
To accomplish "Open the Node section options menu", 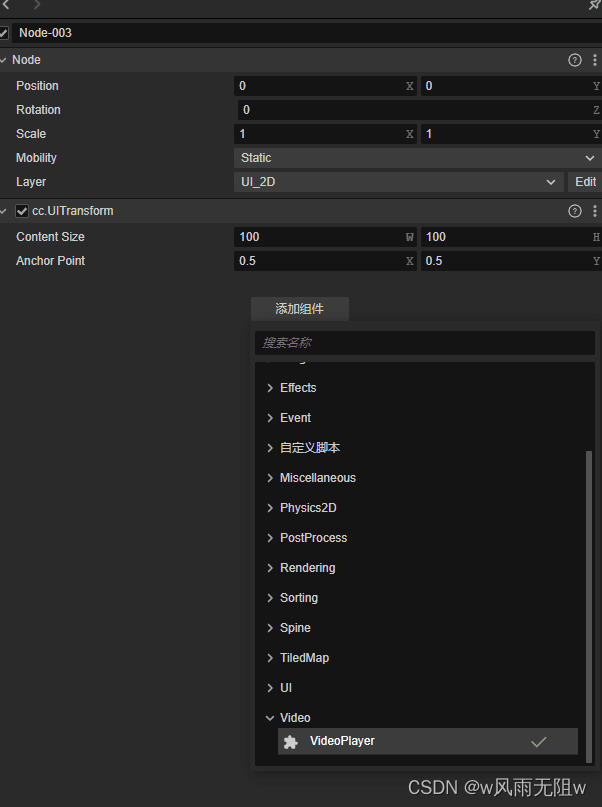I will [595, 60].
